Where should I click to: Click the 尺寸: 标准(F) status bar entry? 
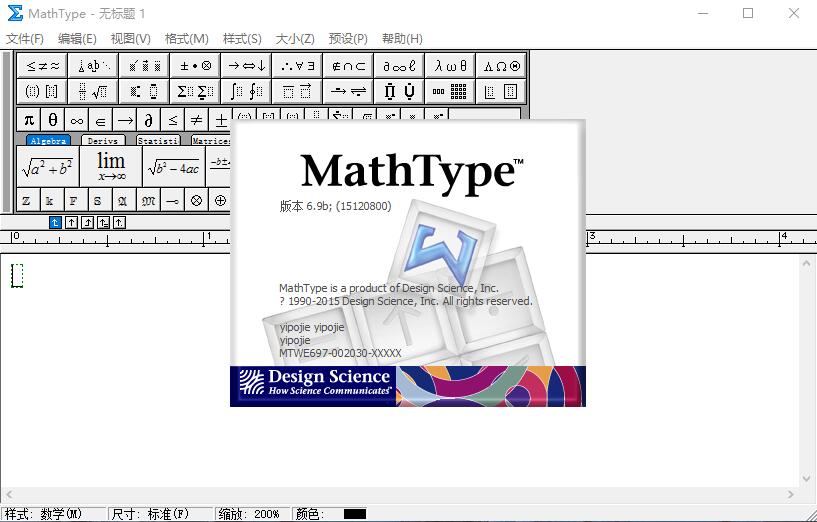click(x=160, y=514)
